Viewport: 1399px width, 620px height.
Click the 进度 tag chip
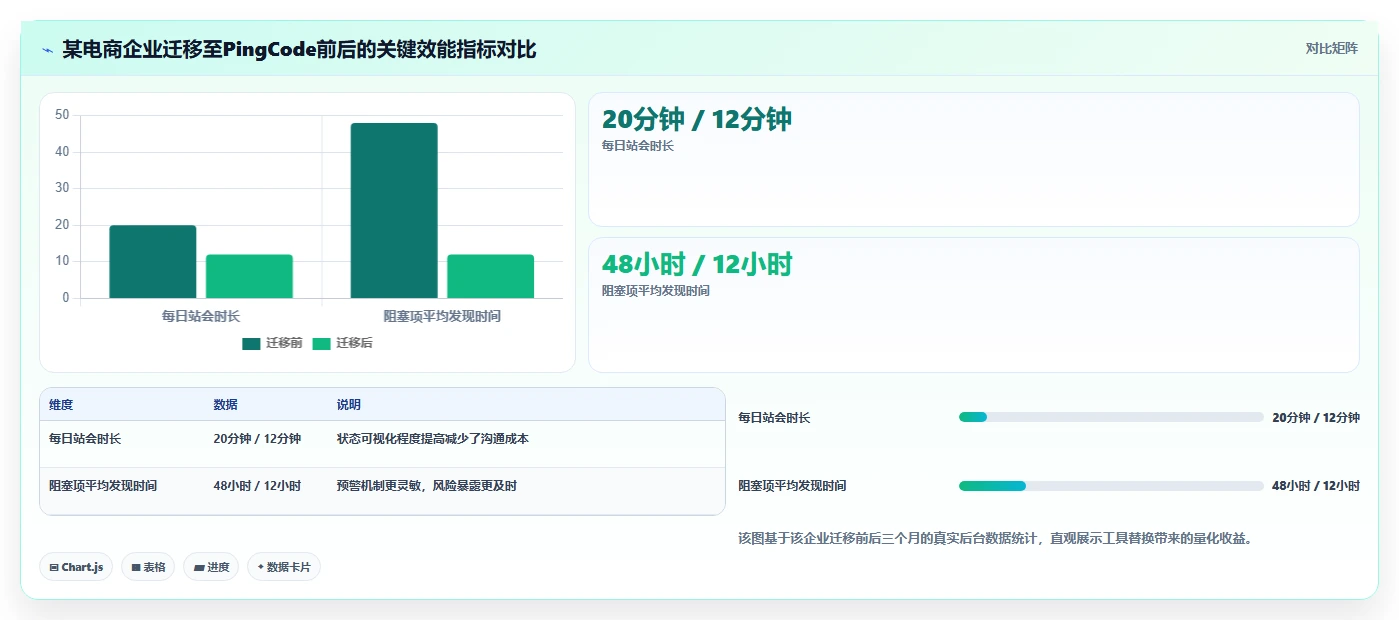coord(211,567)
